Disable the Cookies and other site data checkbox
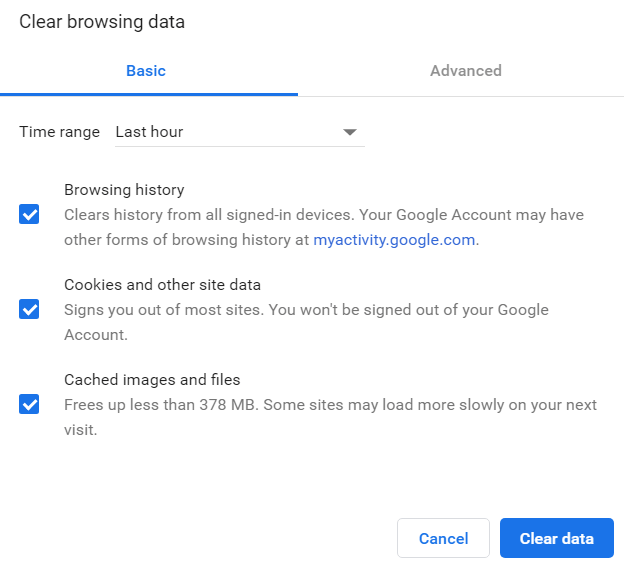 (x=30, y=309)
